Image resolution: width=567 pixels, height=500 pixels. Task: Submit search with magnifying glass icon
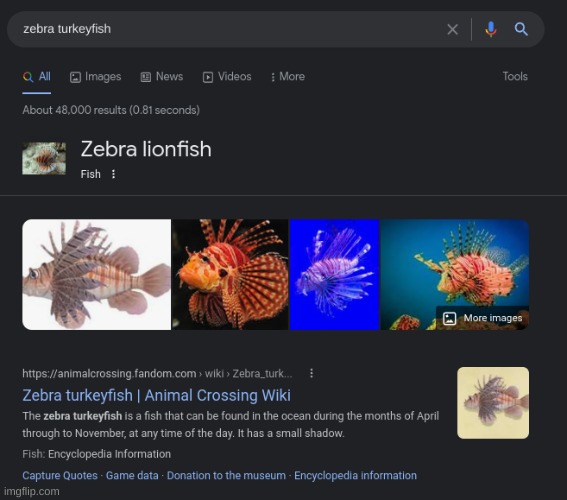click(521, 29)
